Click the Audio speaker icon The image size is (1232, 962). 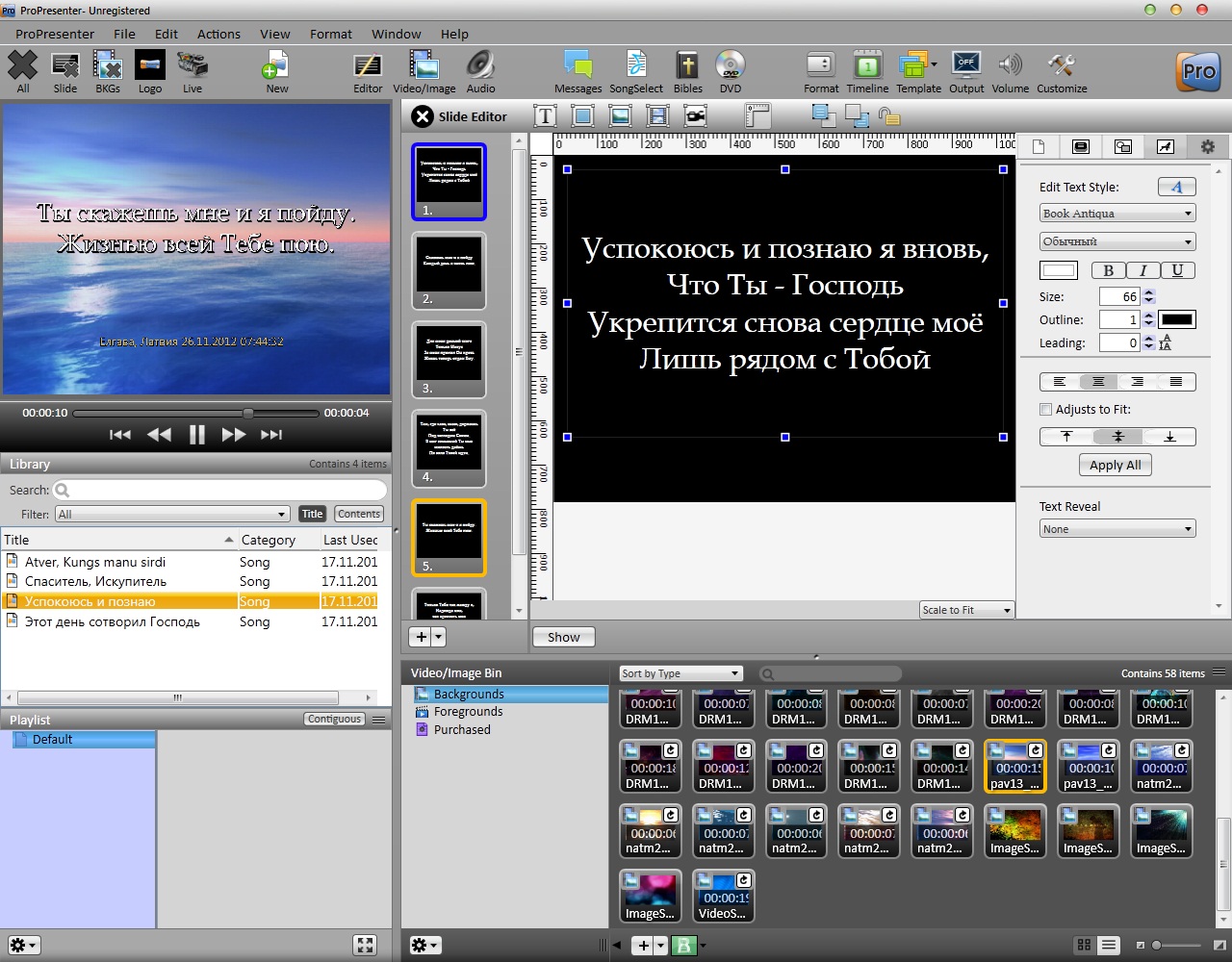click(x=480, y=66)
